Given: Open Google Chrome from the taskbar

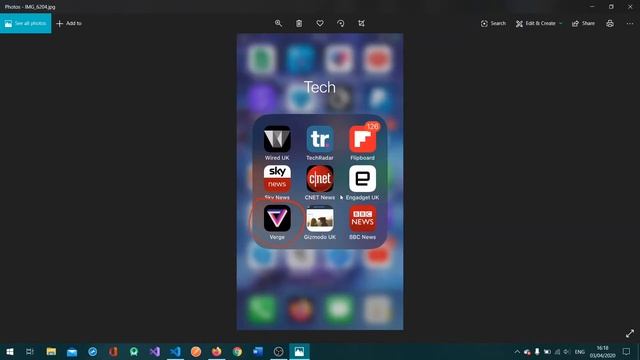Looking at the screenshot, I should (237, 351).
